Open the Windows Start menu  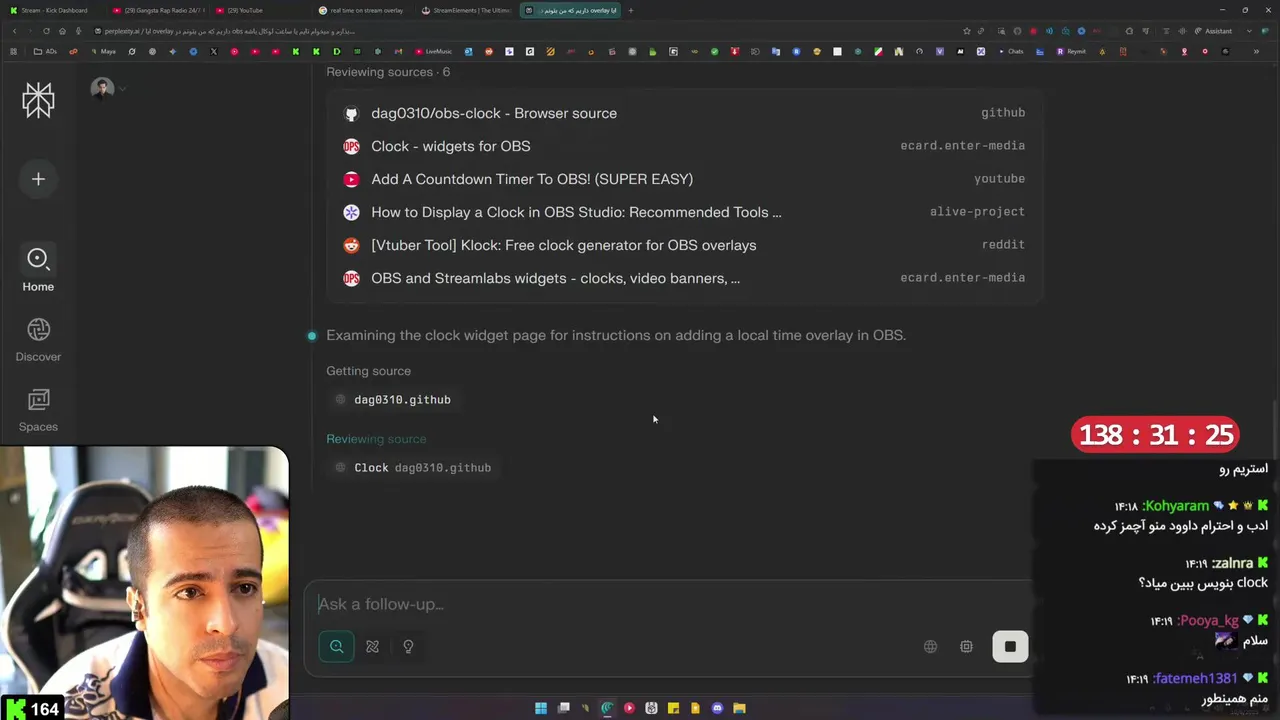point(541,708)
